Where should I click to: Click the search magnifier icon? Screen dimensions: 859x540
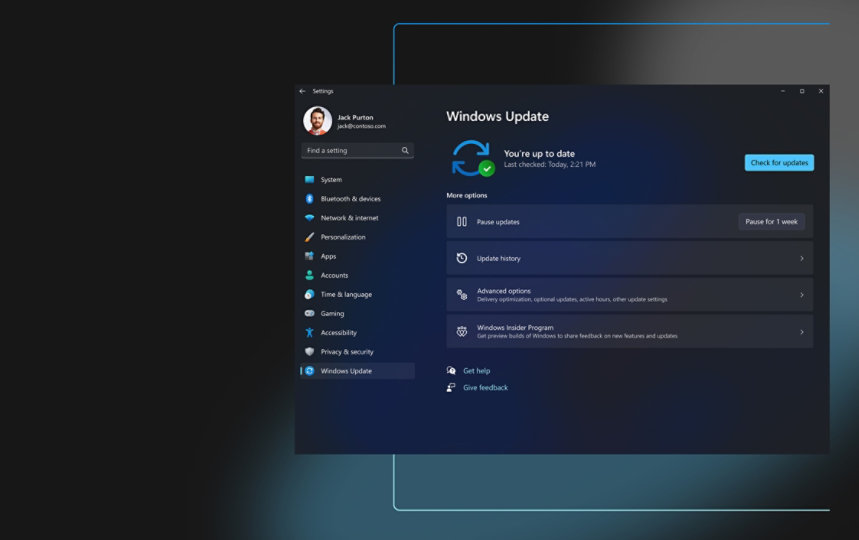click(405, 151)
